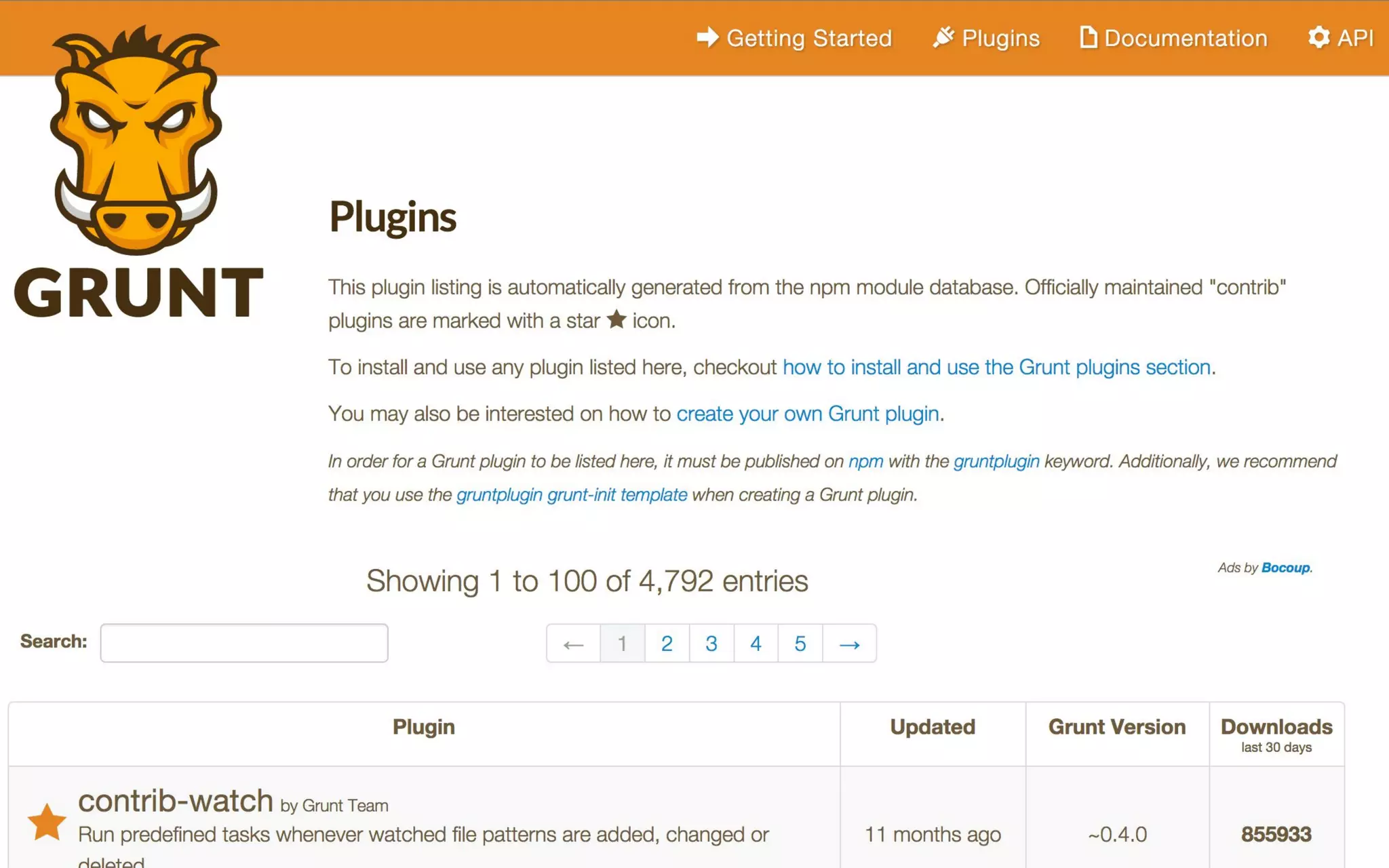Open the Documentation nav item
1389x868 pixels.
[x=1185, y=38]
